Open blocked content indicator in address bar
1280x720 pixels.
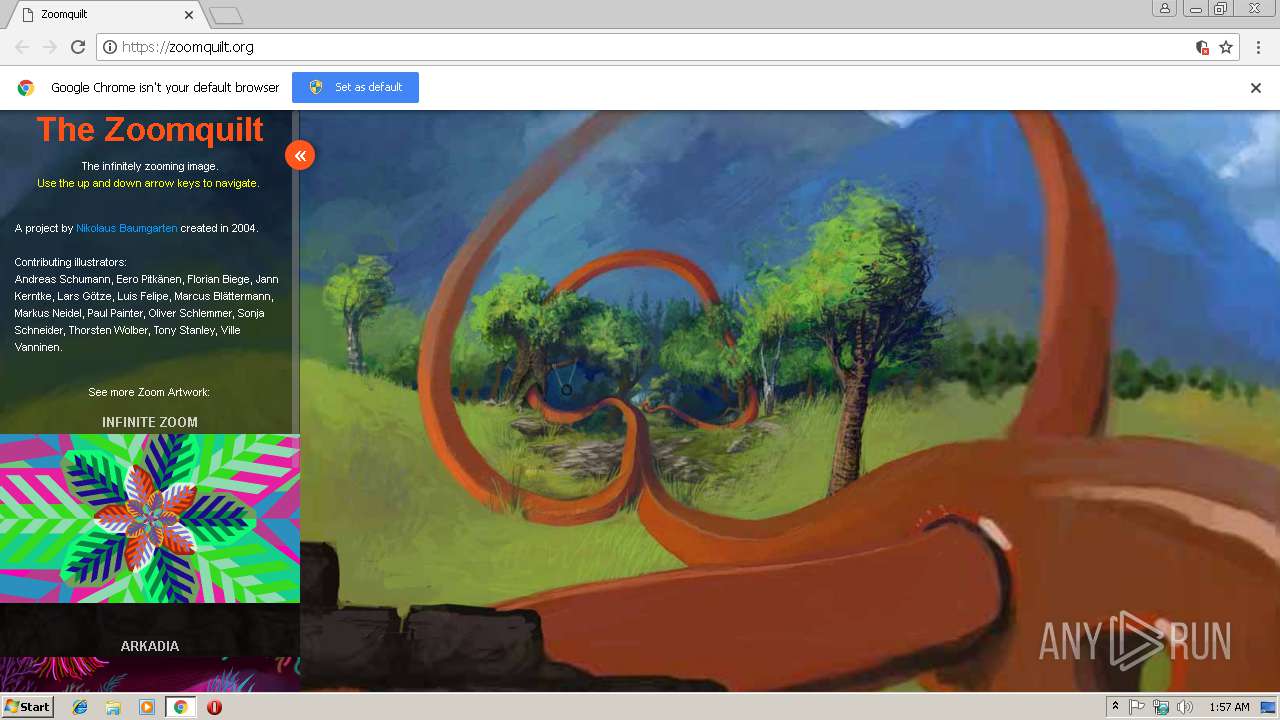tap(1203, 47)
